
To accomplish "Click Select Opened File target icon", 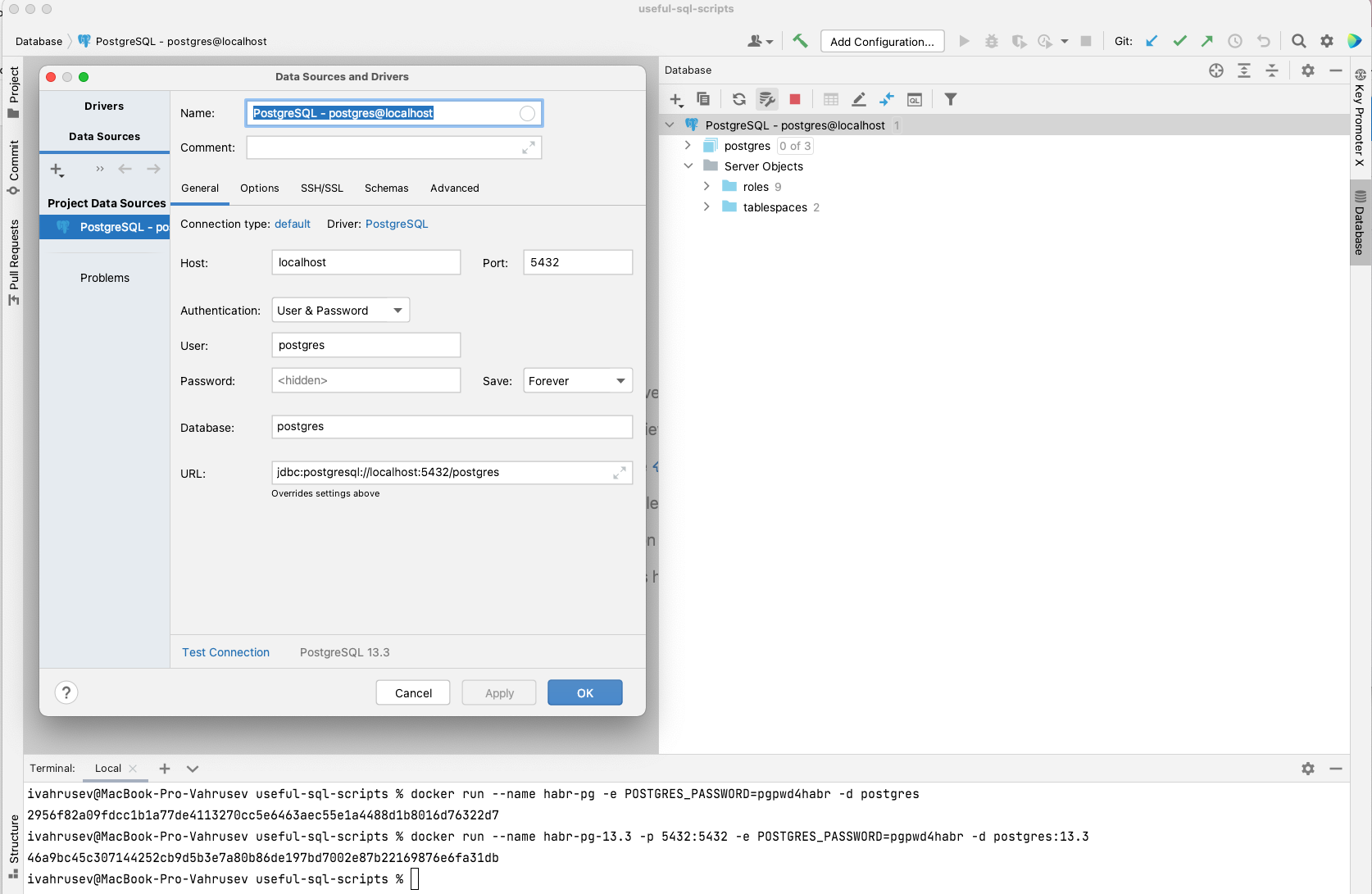I will (1216, 70).
